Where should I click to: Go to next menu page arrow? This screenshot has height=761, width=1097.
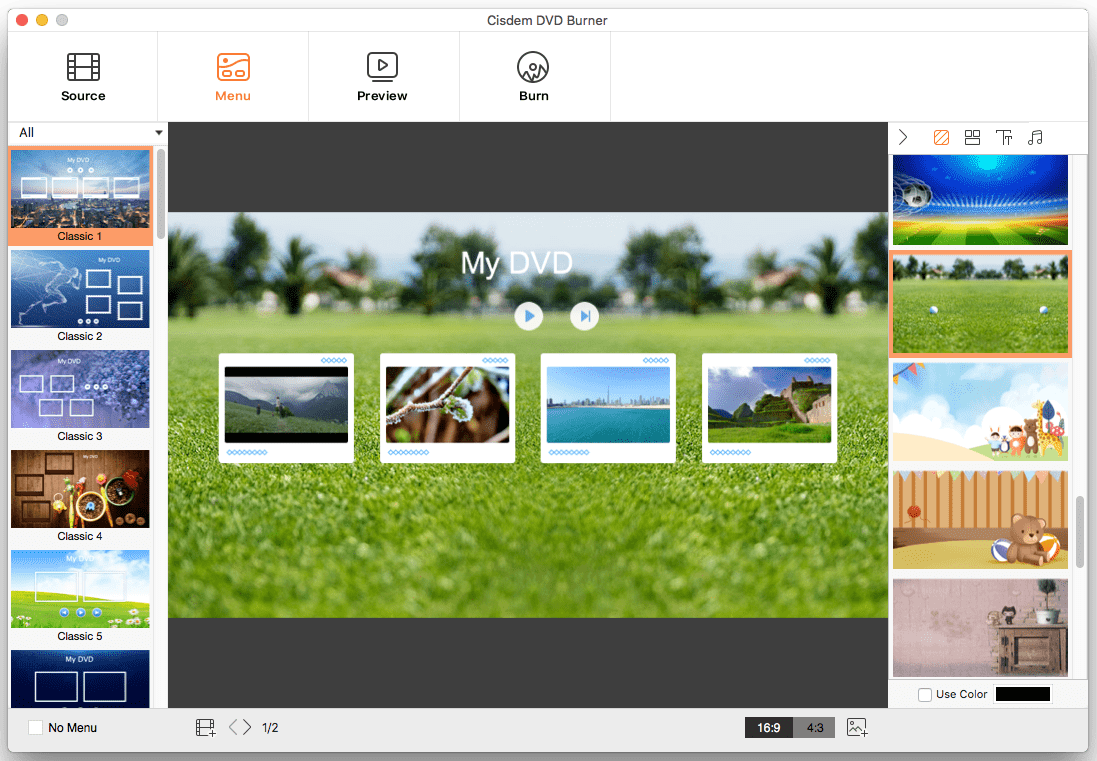(247, 727)
